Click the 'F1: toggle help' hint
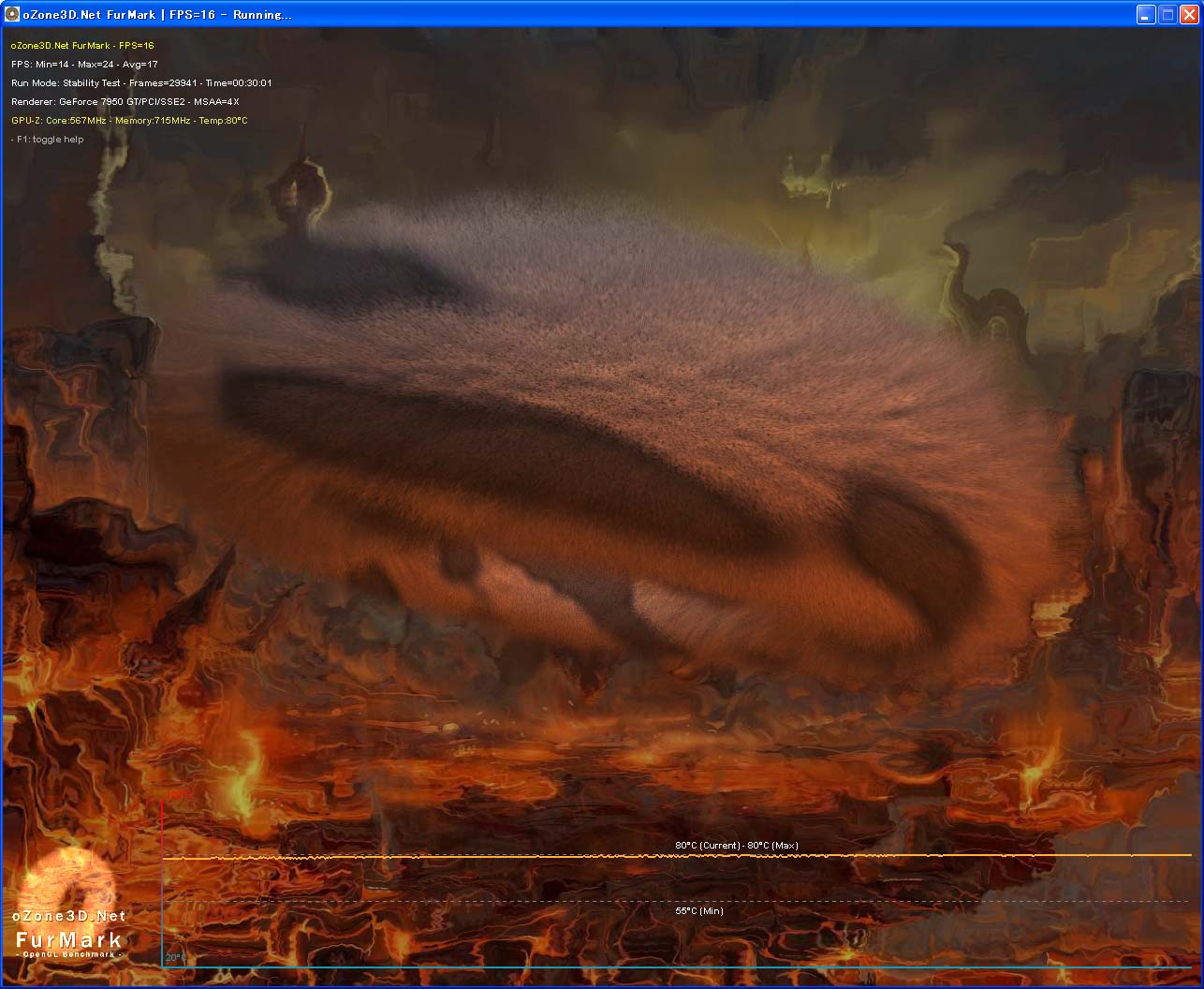Viewport: 1204px width, 989px height. [48, 139]
